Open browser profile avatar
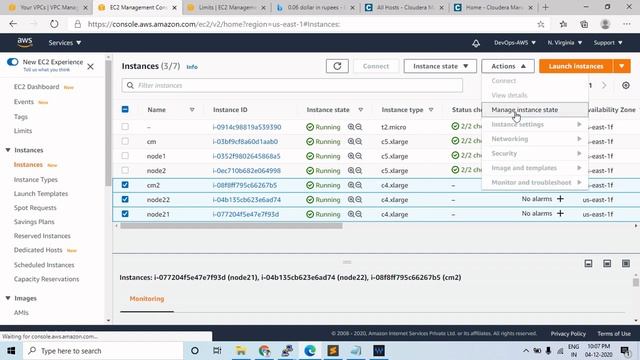The width and height of the screenshot is (640, 360). pyautogui.click(x=605, y=24)
